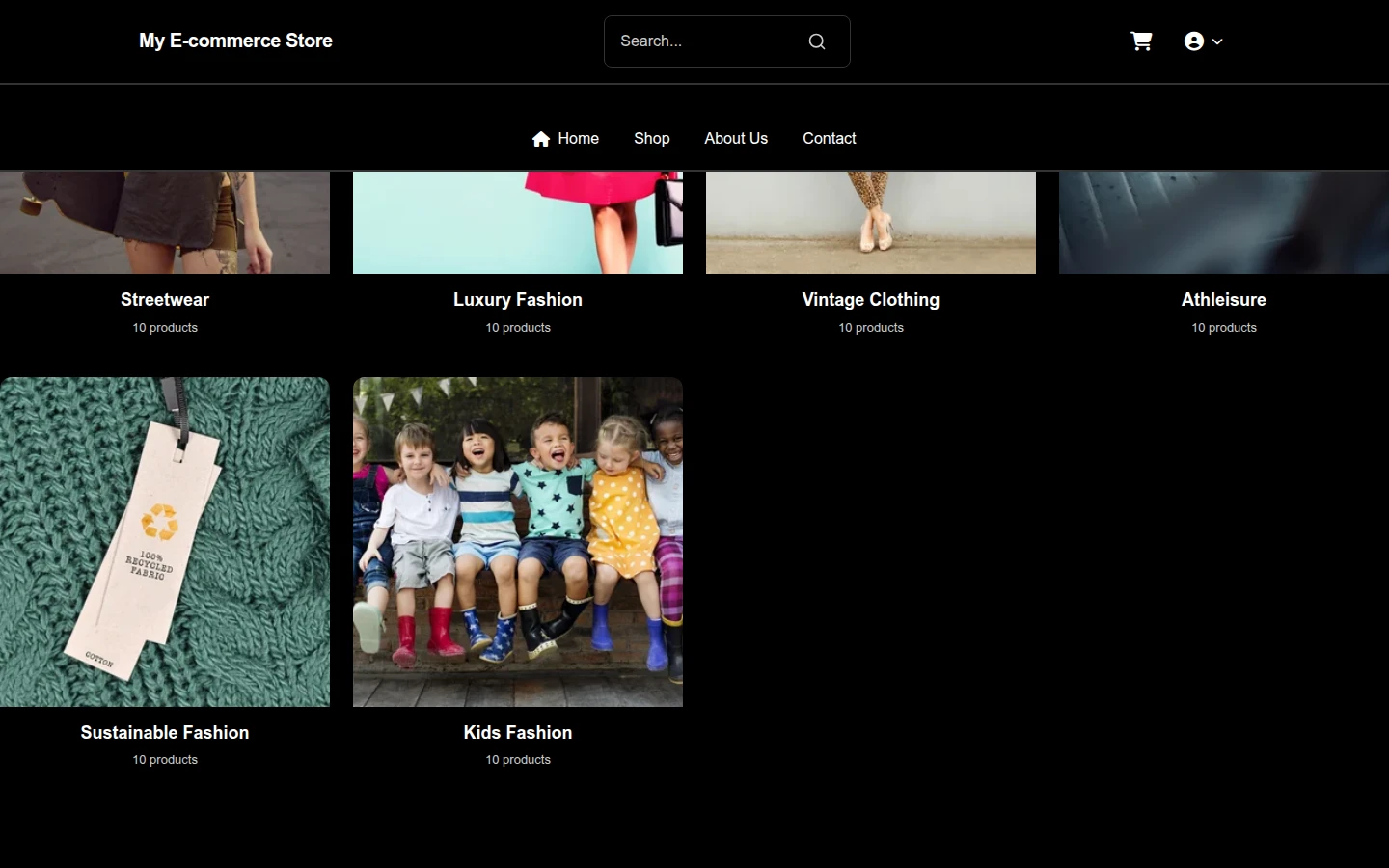Click the My E-commerce Store logo

(235, 41)
